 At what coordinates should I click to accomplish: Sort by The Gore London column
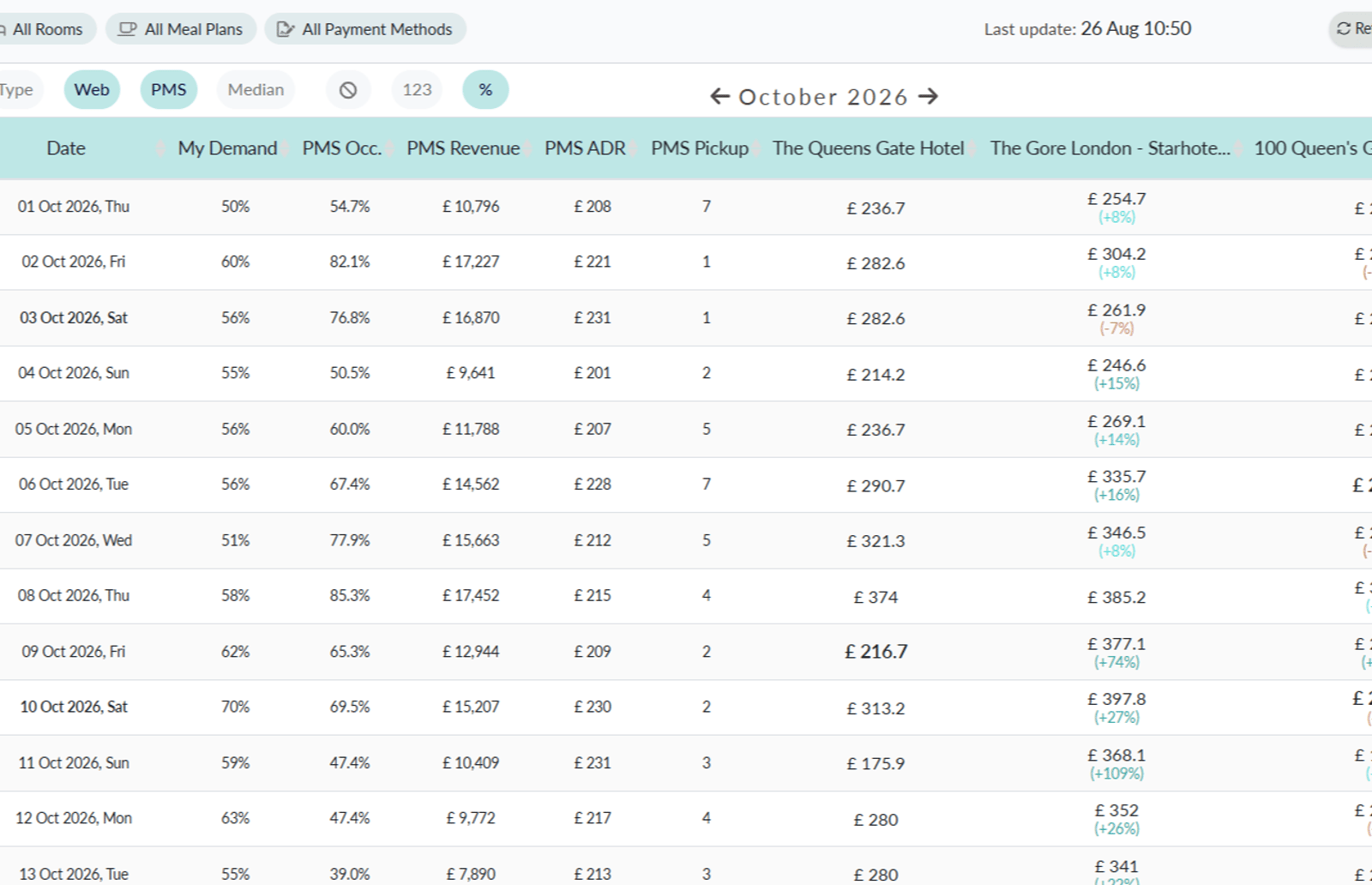[x=1110, y=148]
